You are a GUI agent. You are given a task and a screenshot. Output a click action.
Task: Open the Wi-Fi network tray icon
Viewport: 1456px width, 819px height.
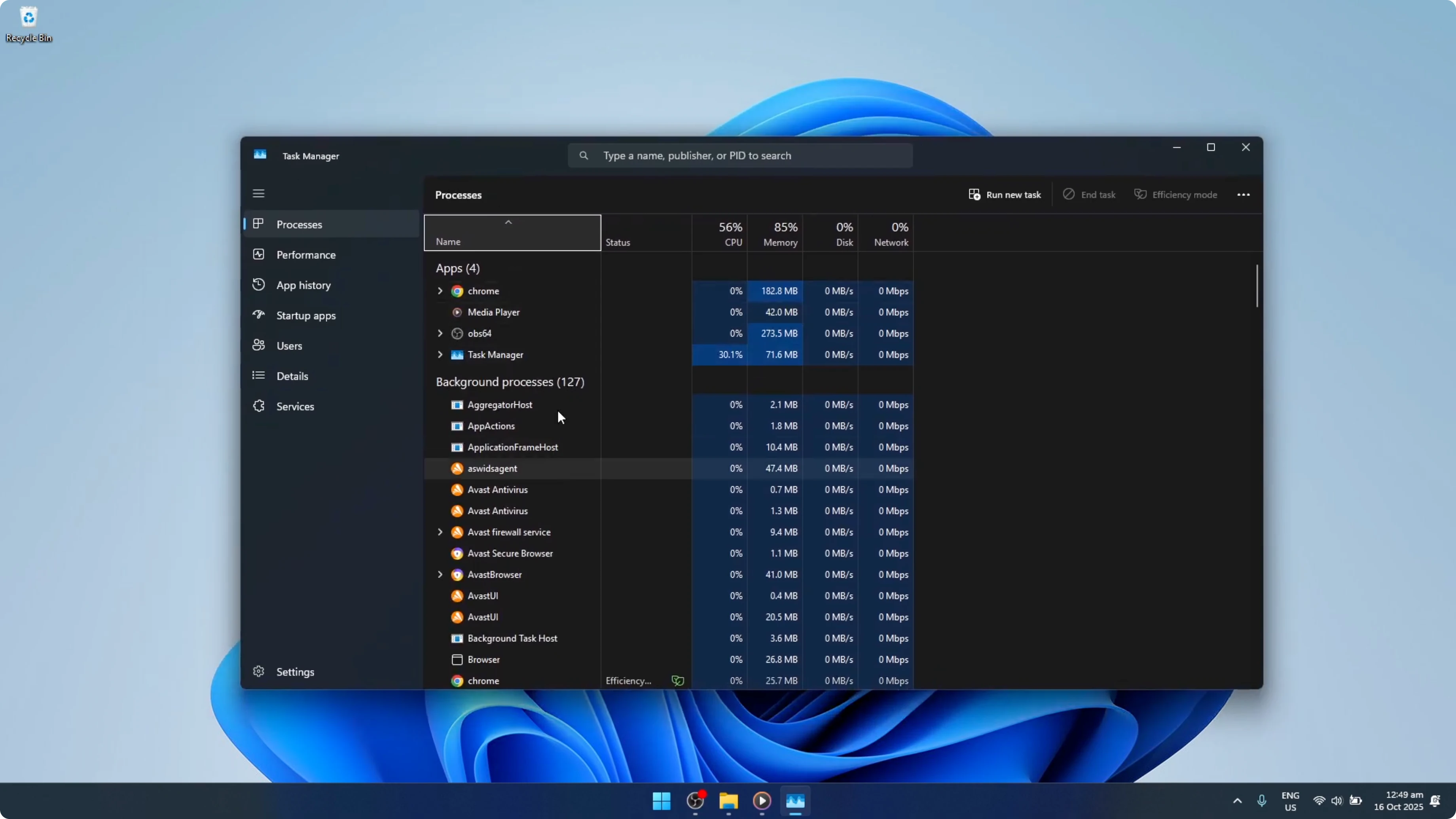point(1319,801)
